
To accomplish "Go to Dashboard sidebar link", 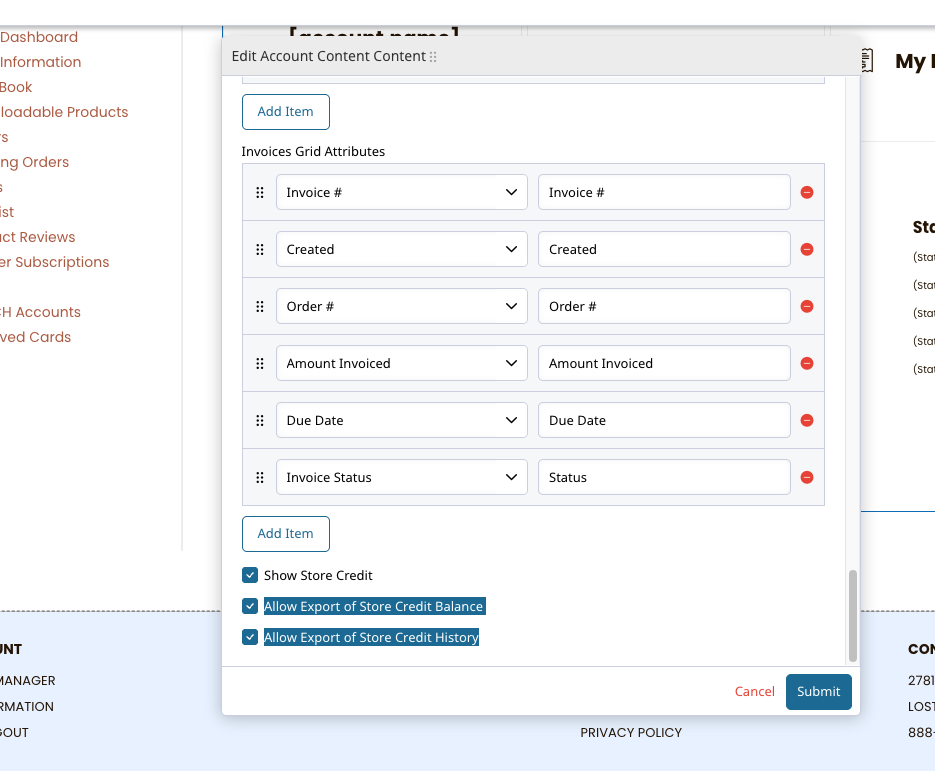I will 39,37.
